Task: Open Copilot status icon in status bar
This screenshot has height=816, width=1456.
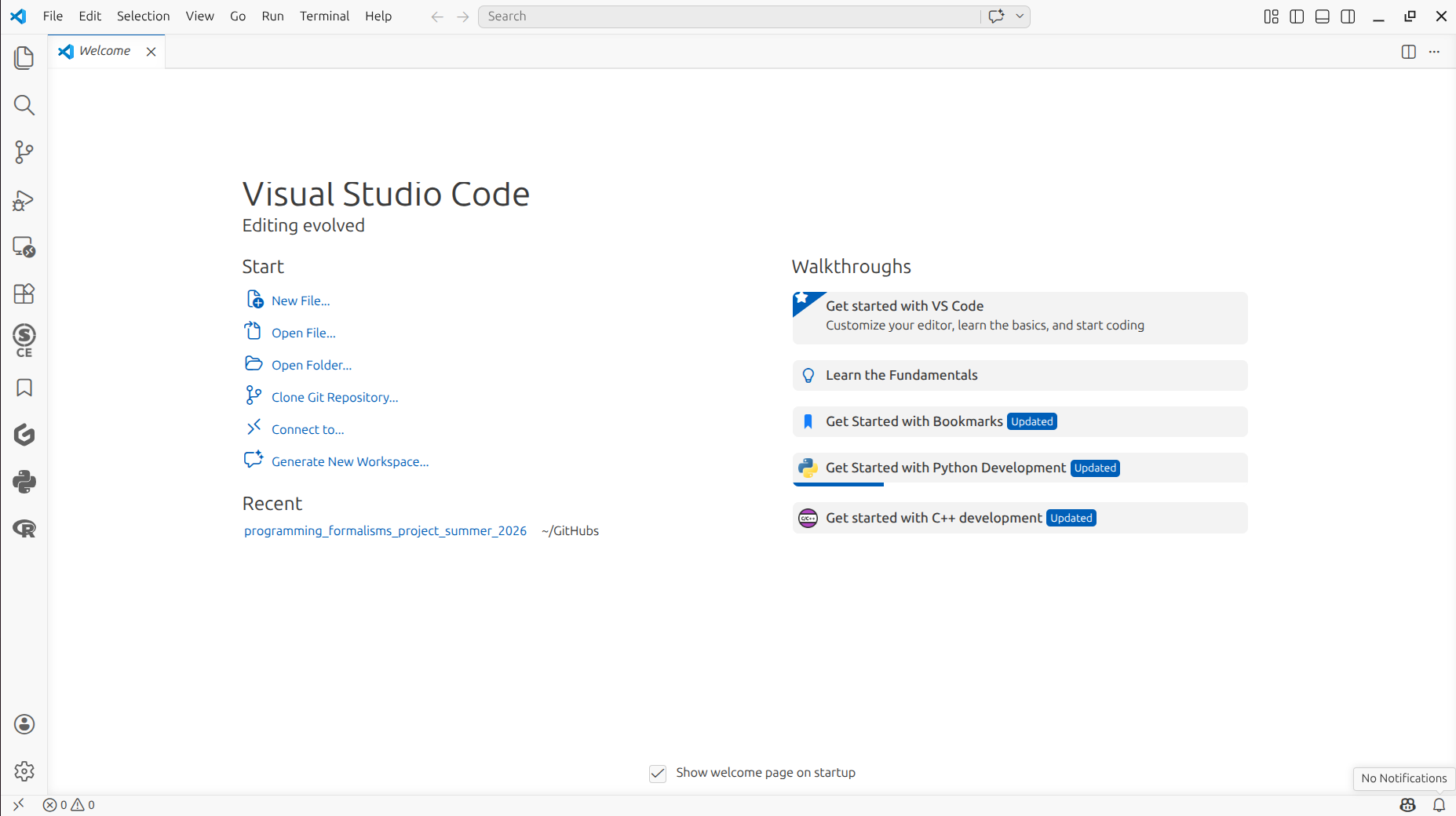Action: coord(1408,805)
